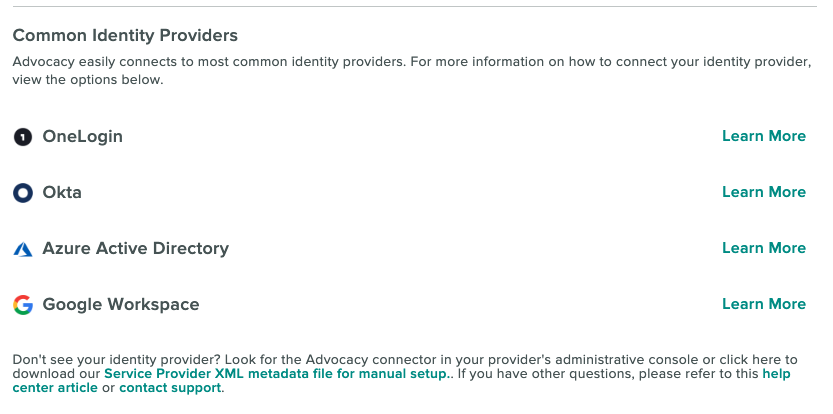Viewport: 833px width, 414px height.
Task: Click the Common Identity Providers heading
Action: click(x=125, y=36)
